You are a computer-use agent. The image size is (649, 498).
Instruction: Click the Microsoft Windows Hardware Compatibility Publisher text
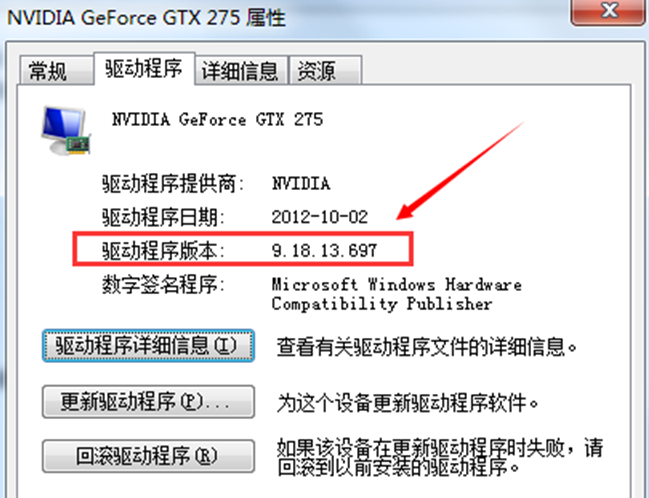point(396,294)
